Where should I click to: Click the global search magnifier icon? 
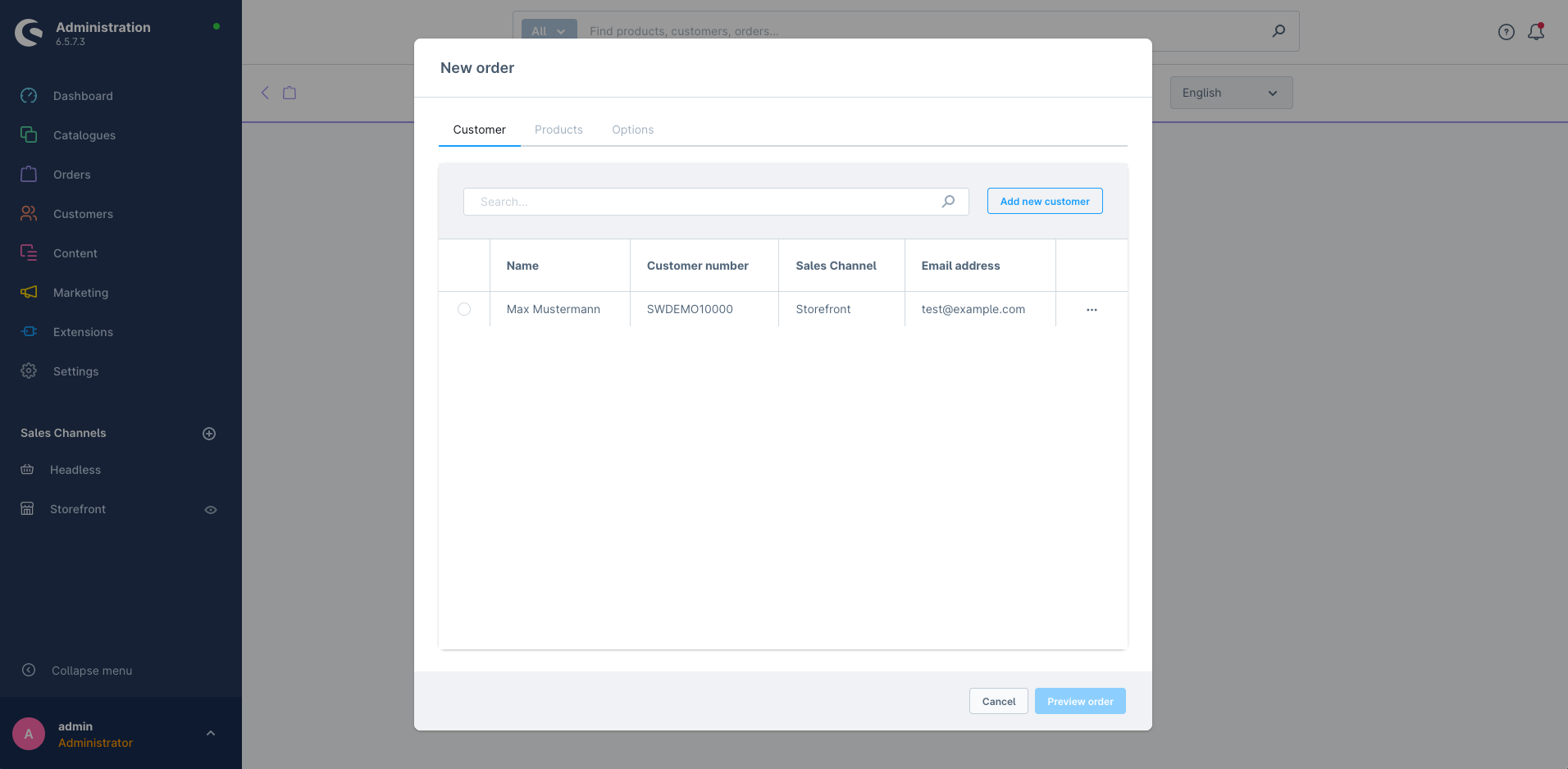pyautogui.click(x=1279, y=31)
